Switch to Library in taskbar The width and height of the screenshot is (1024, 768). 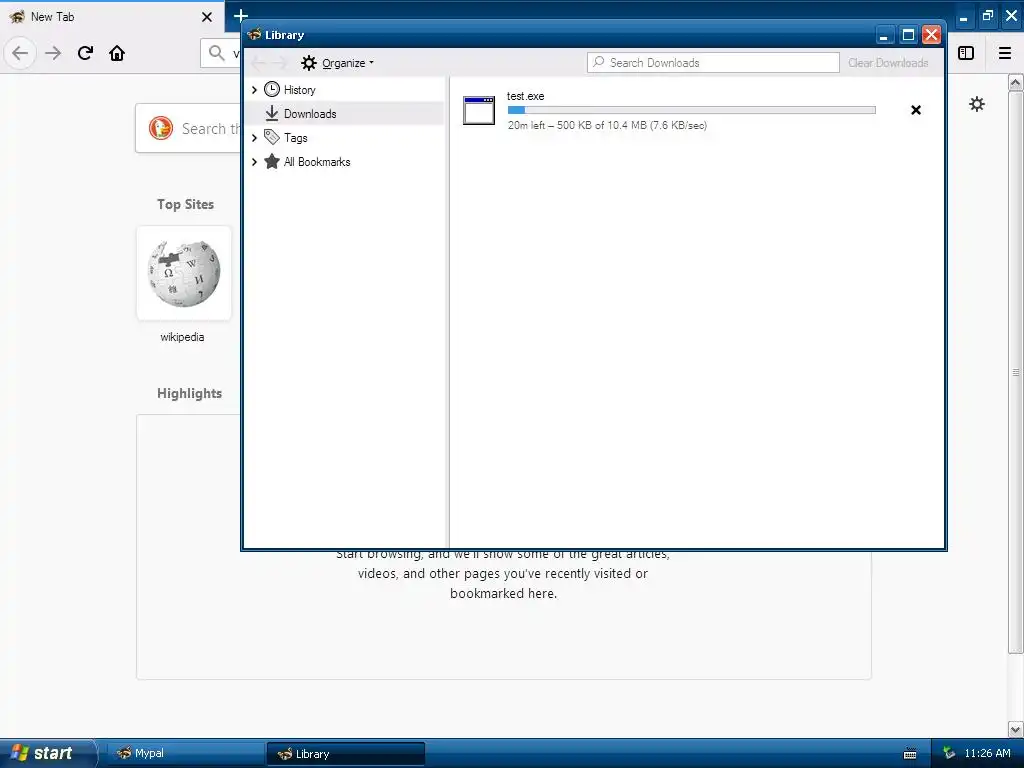point(345,754)
